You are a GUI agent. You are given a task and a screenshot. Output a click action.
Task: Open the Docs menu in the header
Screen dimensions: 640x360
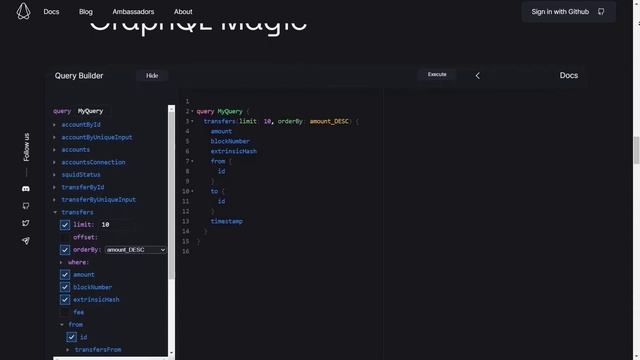tap(51, 12)
